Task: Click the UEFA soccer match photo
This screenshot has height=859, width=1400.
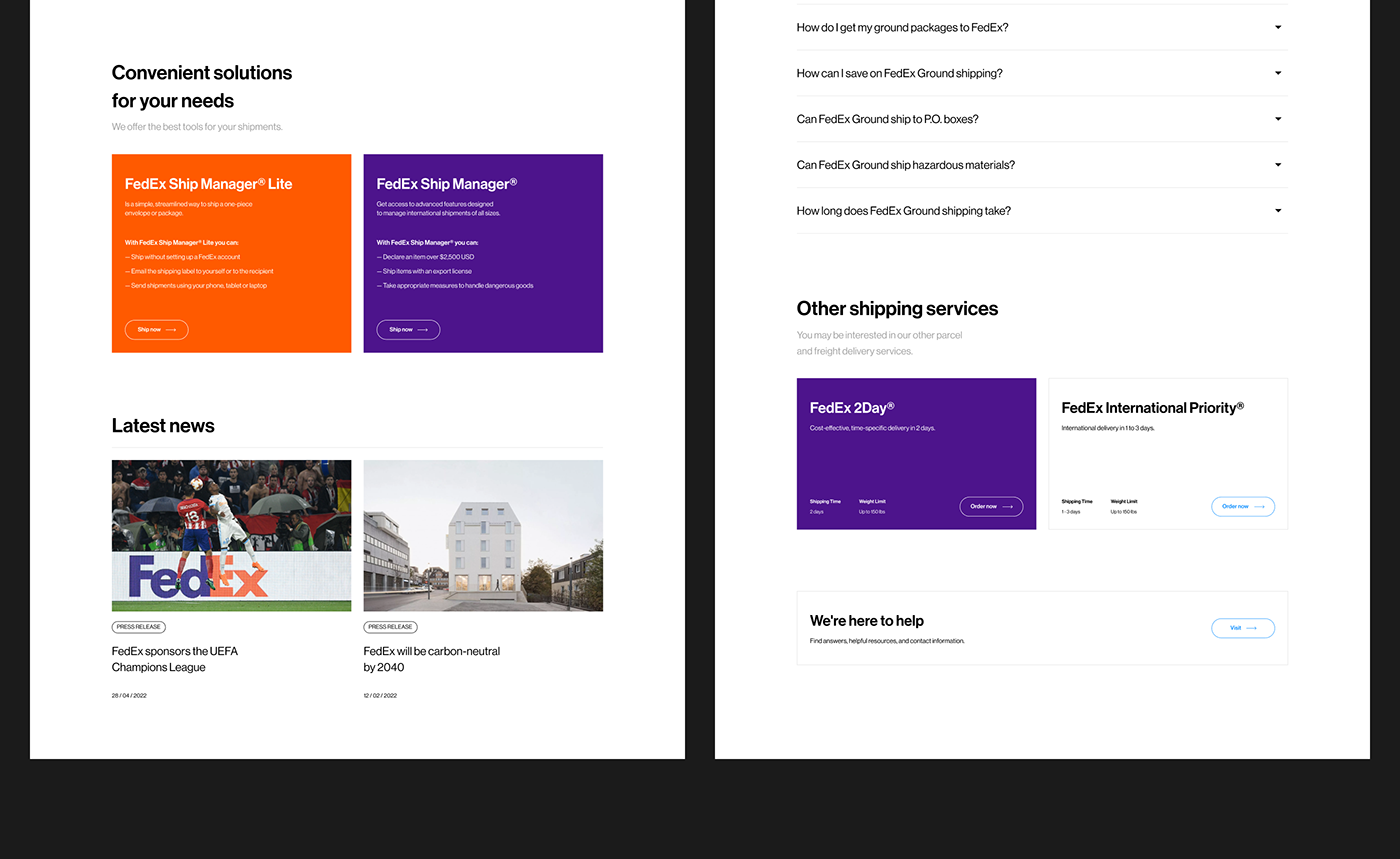Action: [231, 535]
